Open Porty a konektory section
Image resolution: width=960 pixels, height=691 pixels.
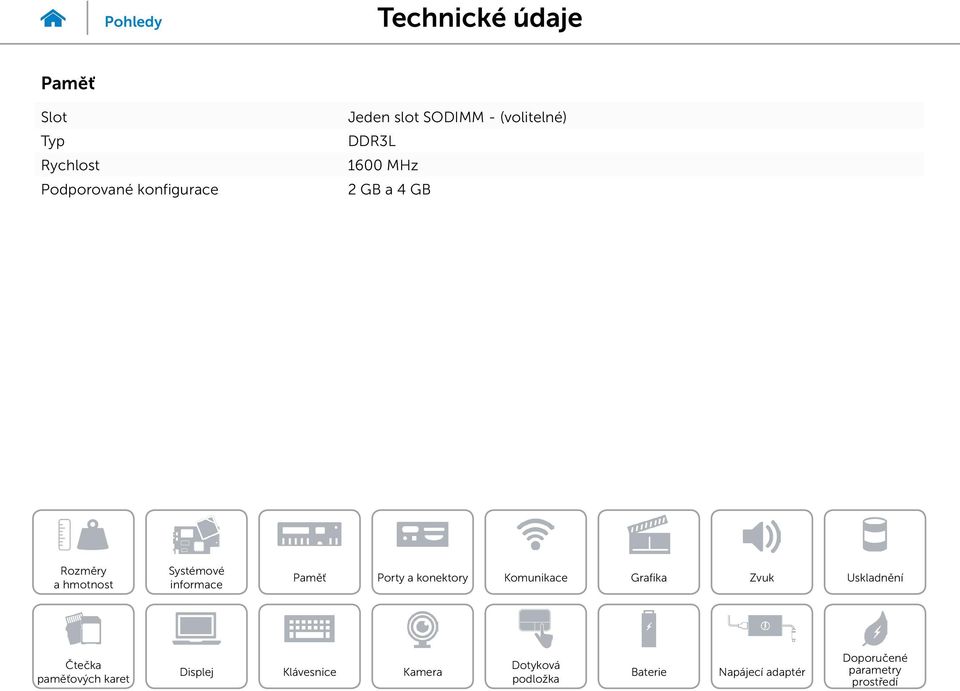[x=422, y=552]
